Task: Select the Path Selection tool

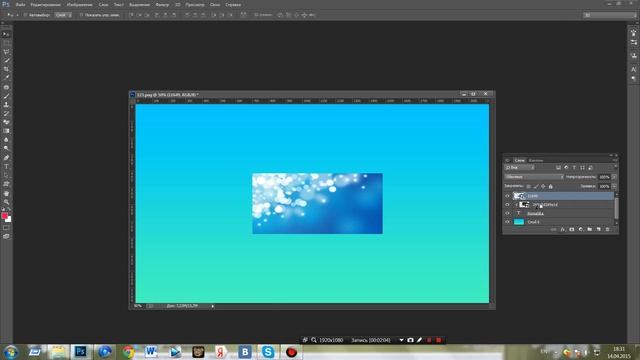Action: click(x=6, y=175)
